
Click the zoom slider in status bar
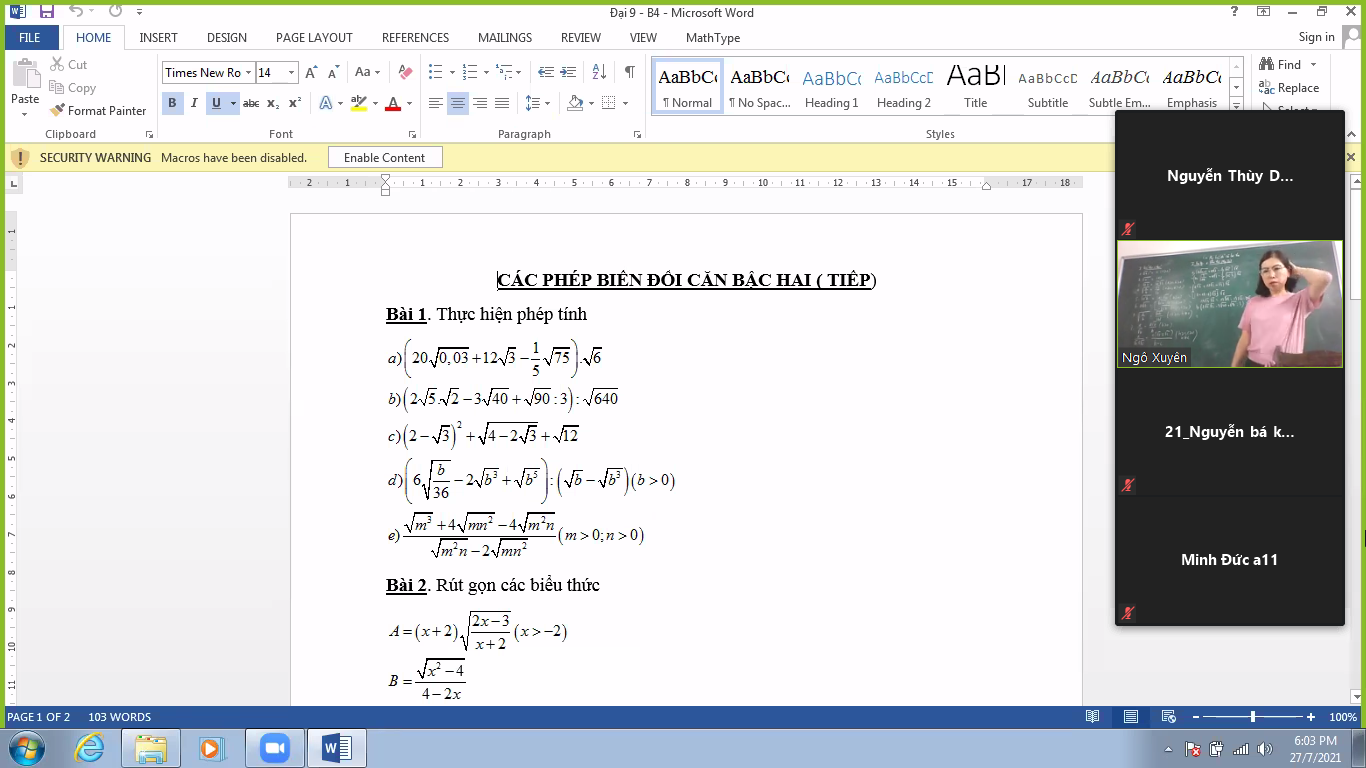(1253, 717)
